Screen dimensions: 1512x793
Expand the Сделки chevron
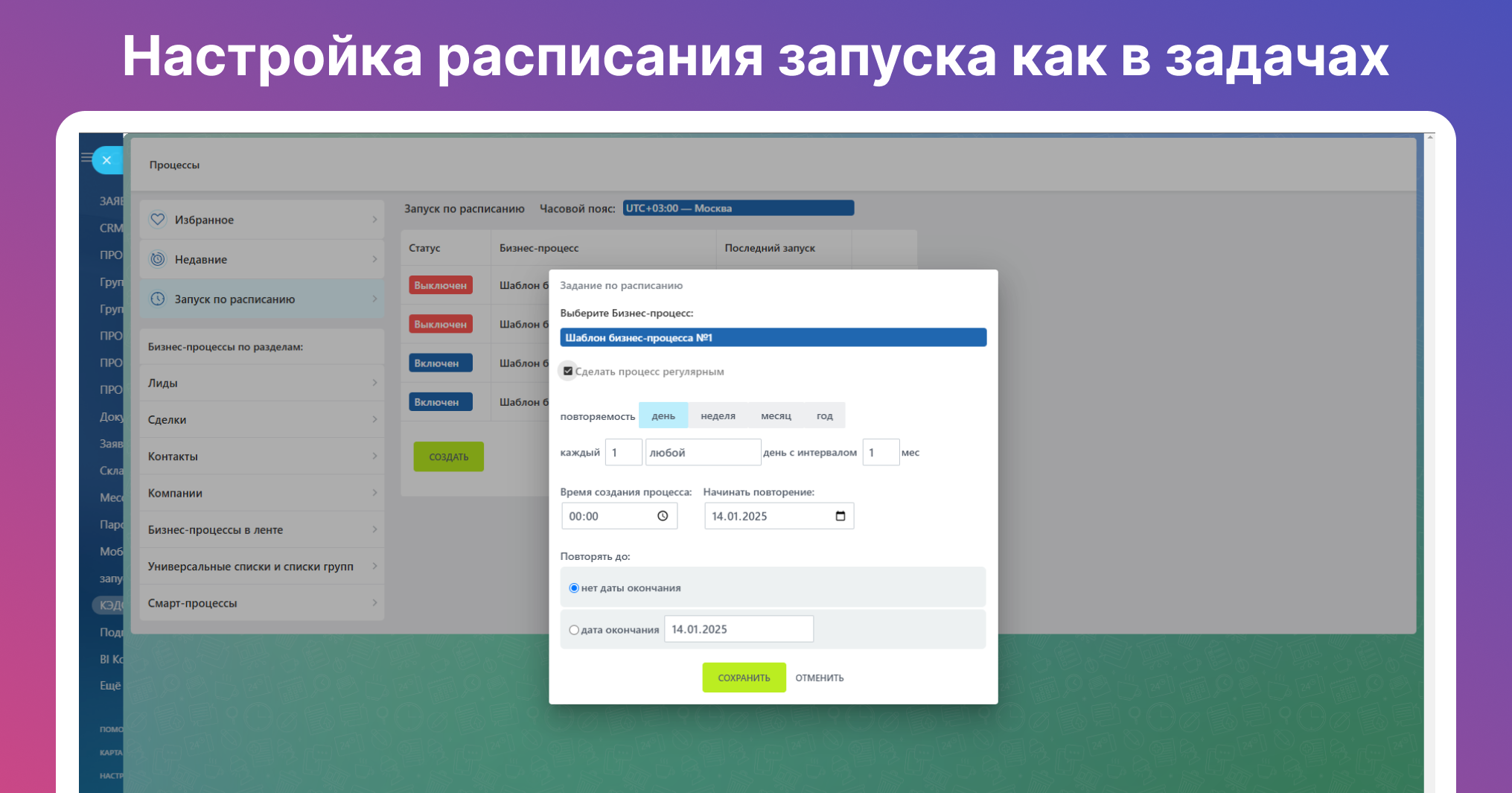pyautogui.click(x=374, y=419)
